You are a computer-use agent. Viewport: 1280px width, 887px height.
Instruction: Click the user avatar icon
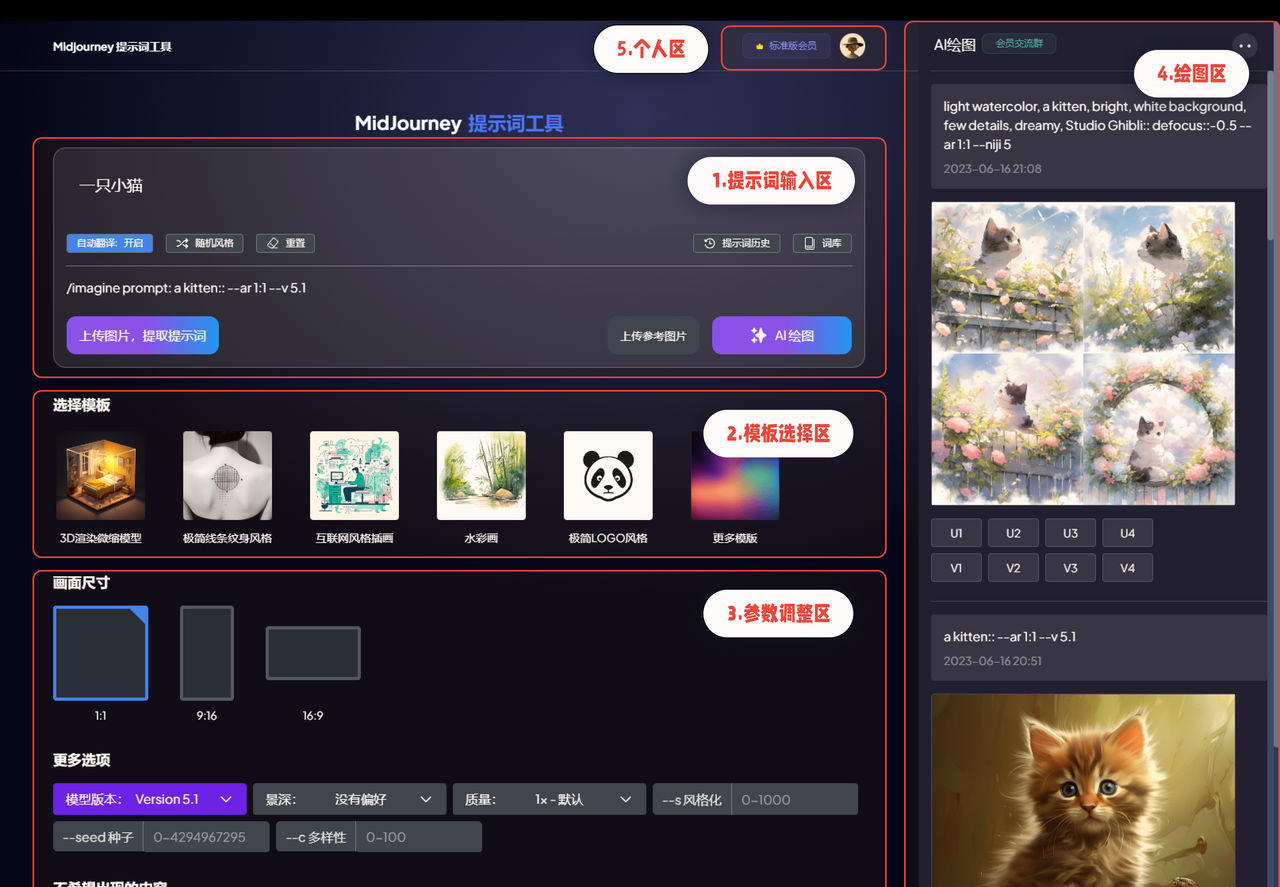coord(852,46)
